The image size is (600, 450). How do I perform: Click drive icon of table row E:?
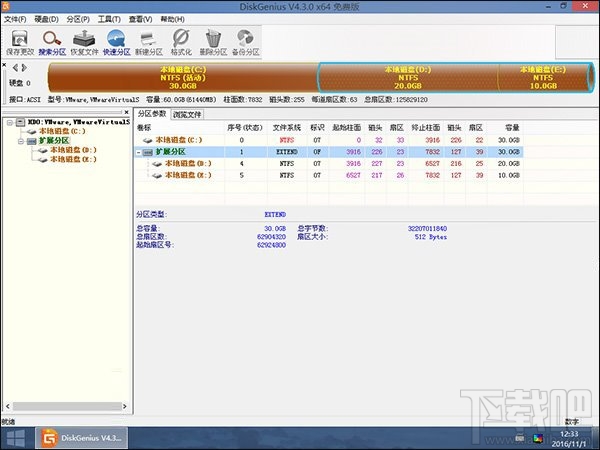pyautogui.click(x=157, y=176)
